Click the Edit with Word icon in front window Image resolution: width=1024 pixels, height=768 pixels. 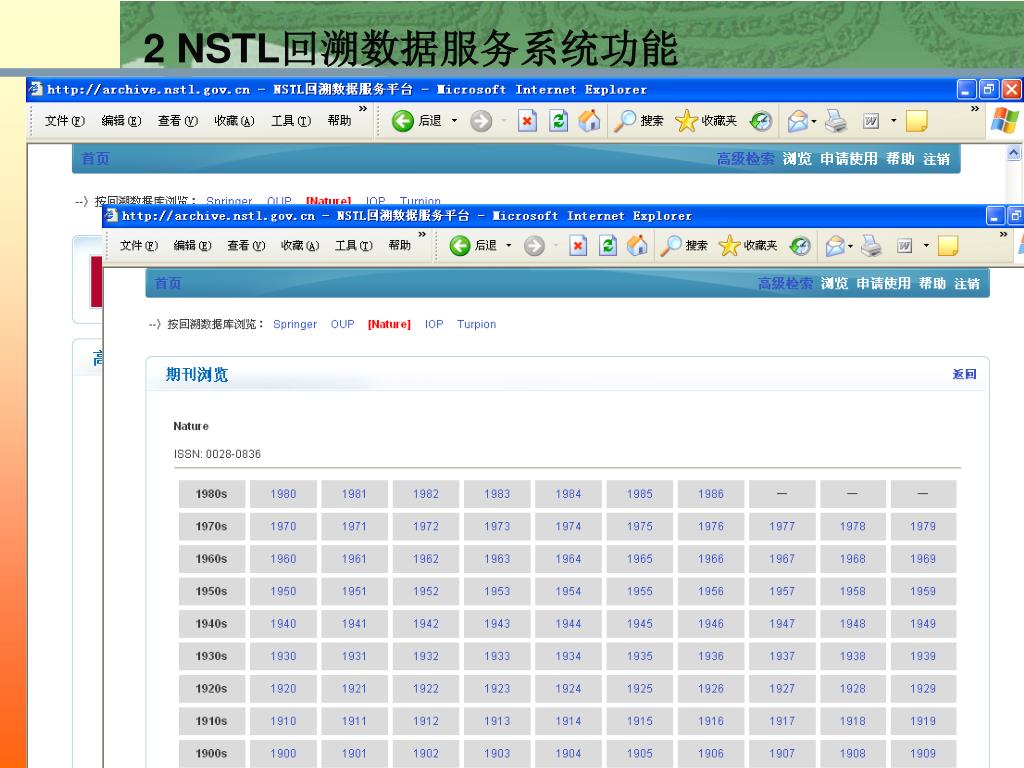click(904, 246)
